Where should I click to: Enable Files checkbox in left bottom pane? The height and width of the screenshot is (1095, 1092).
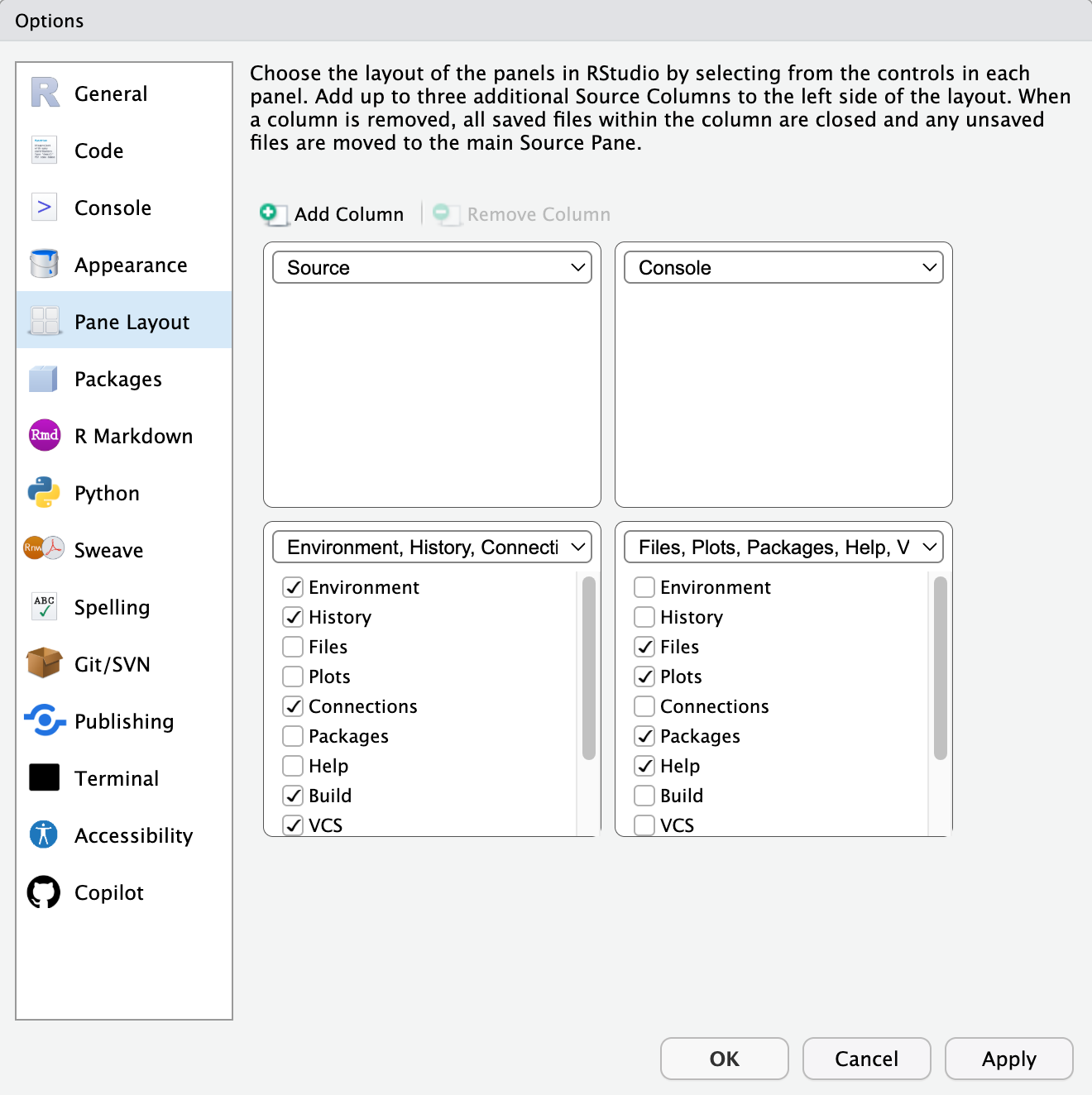pos(293,647)
